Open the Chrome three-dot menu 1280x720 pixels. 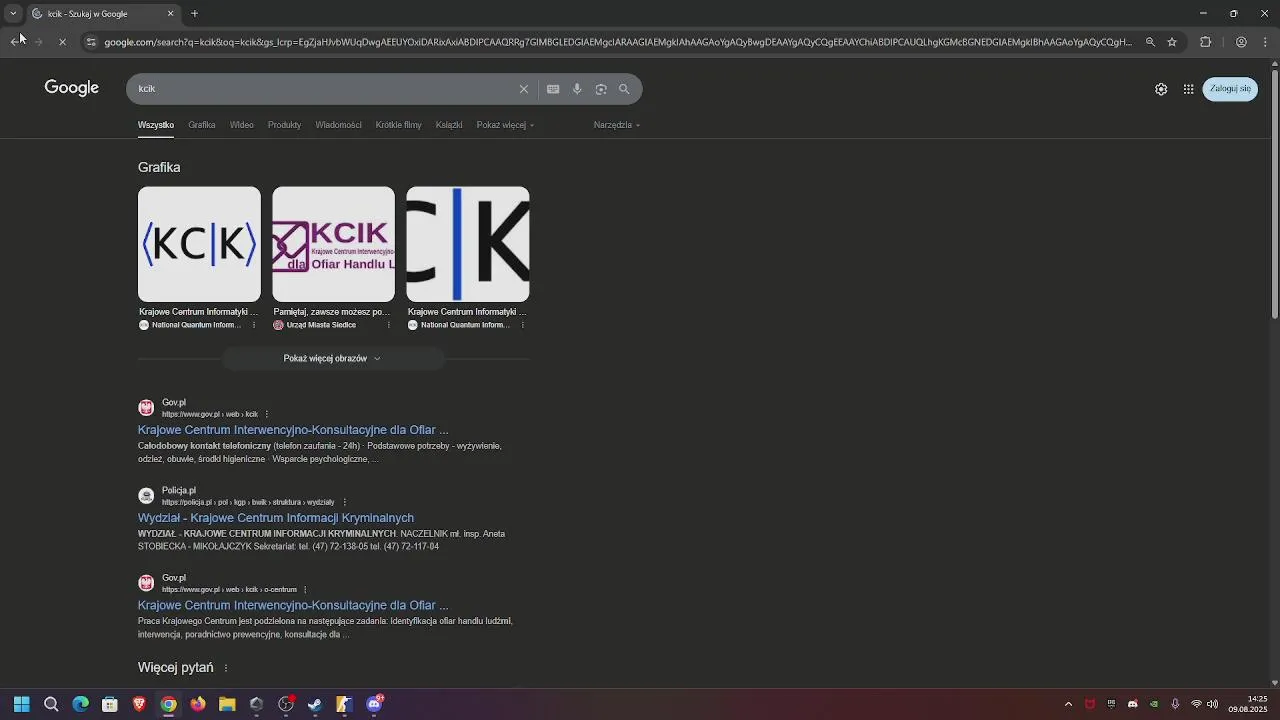[x=1266, y=42]
